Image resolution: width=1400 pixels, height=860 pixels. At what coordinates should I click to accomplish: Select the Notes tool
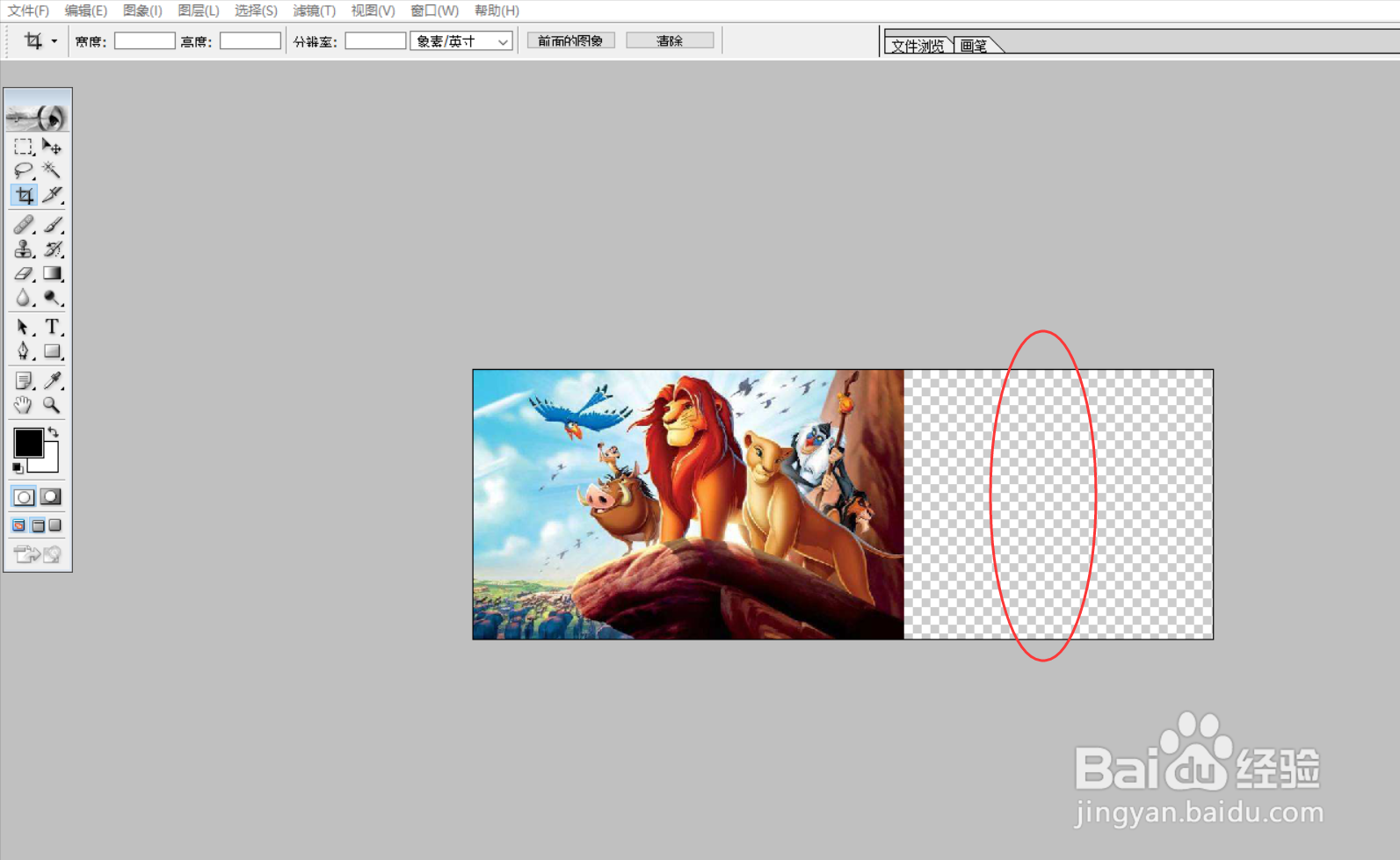[x=24, y=381]
